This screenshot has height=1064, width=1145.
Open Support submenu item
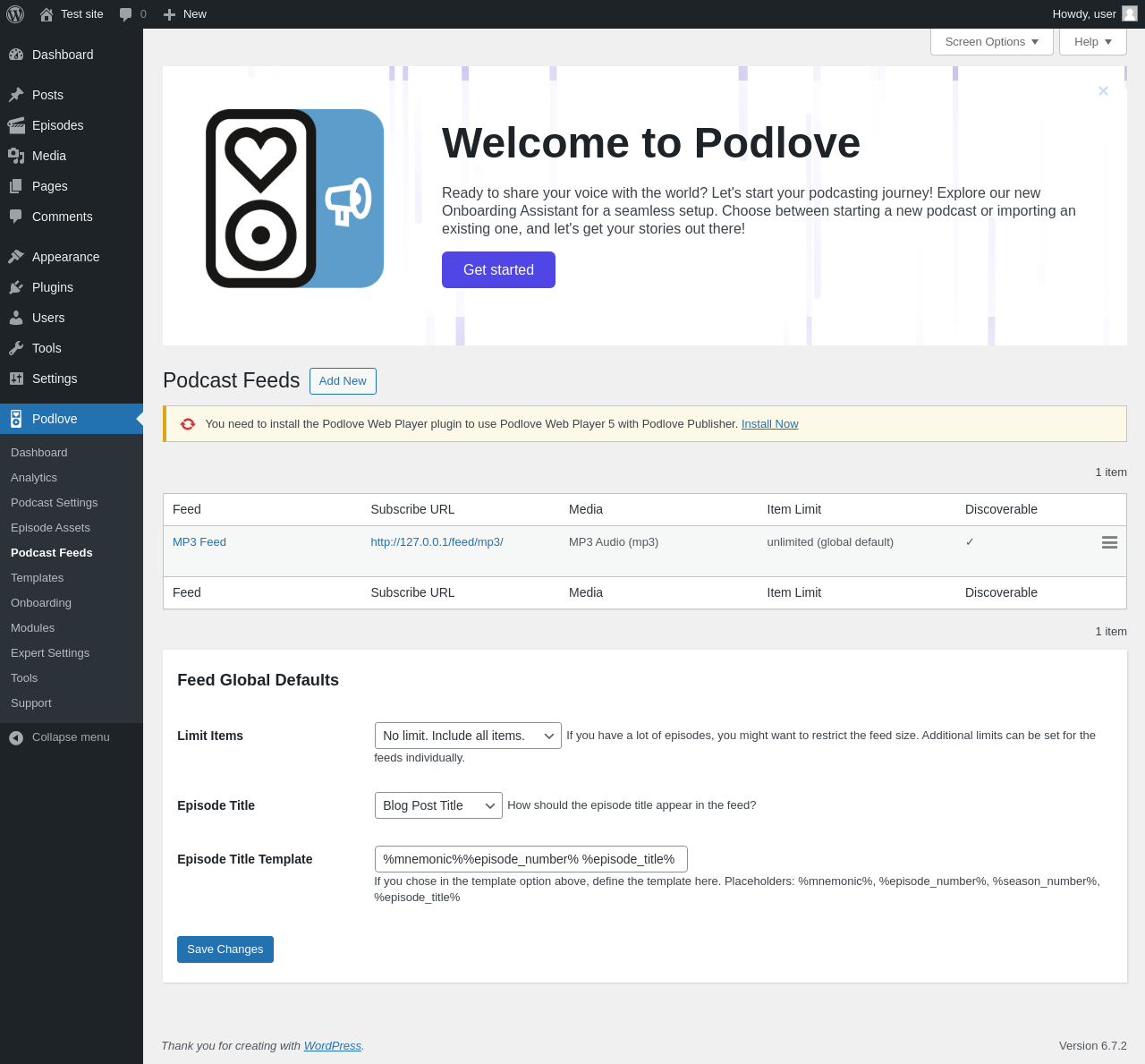click(31, 703)
